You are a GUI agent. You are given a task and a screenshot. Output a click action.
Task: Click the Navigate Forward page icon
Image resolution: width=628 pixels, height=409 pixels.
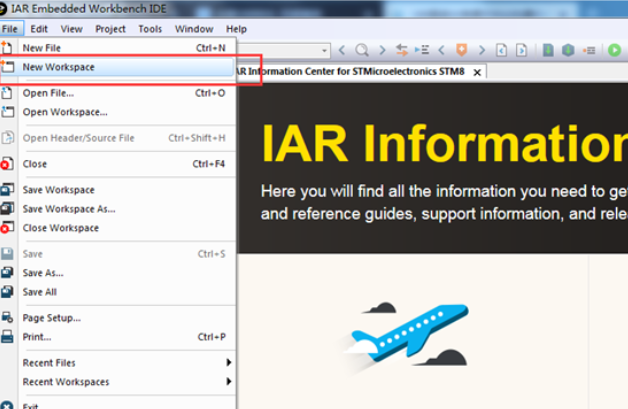coord(521,50)
